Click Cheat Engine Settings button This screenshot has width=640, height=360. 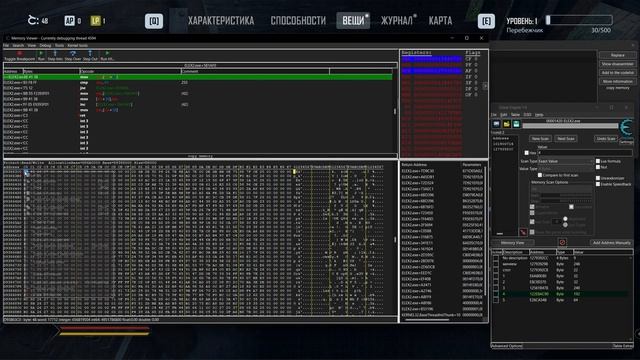tap(626, 142)
